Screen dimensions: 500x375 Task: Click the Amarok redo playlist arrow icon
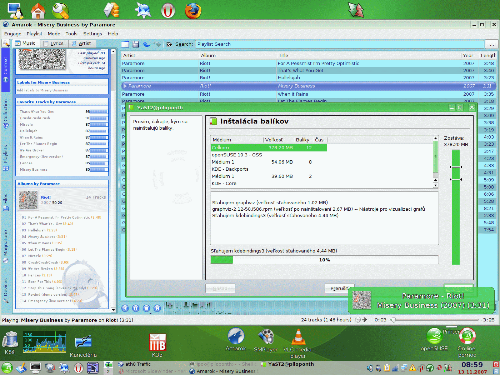click(157, 44)
